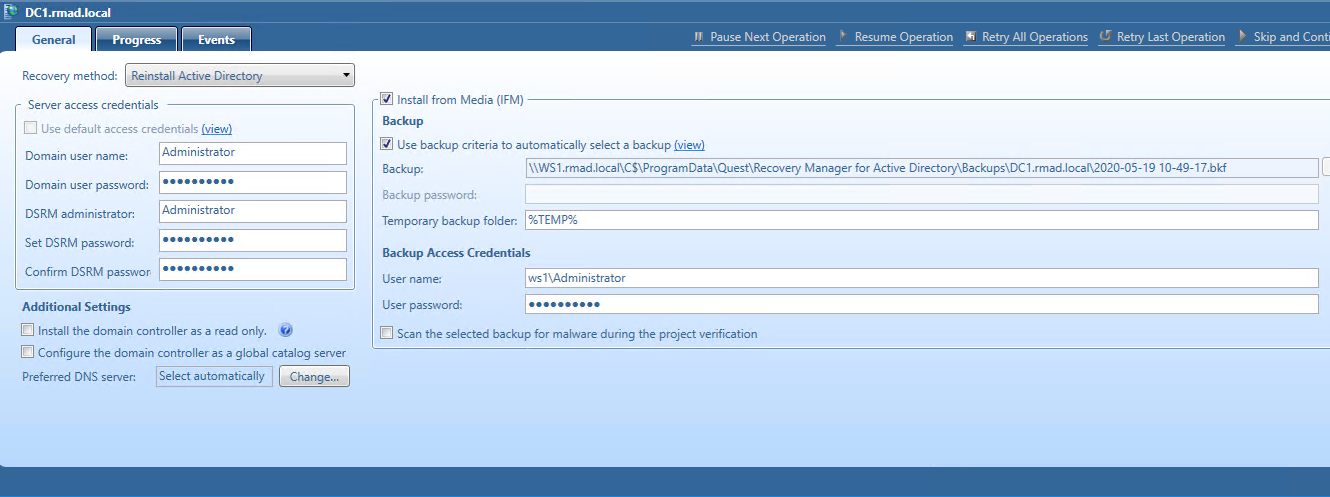Click the read-only help question mark icon
The width and height of the screenshot is (1330, 497).
pos(285,330)
